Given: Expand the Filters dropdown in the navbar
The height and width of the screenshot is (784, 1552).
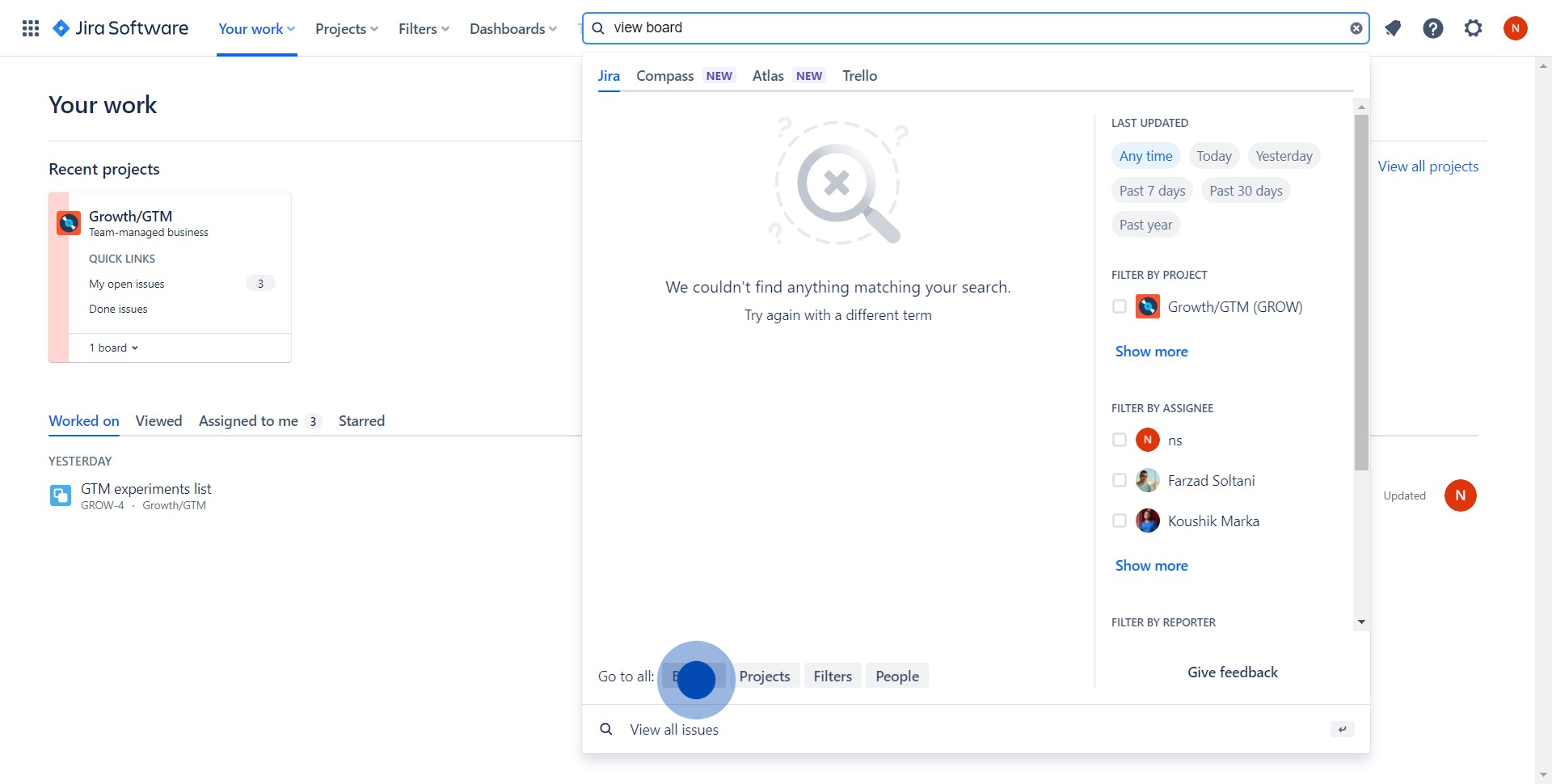Looking at the screenshot, I should click(423, 29).
